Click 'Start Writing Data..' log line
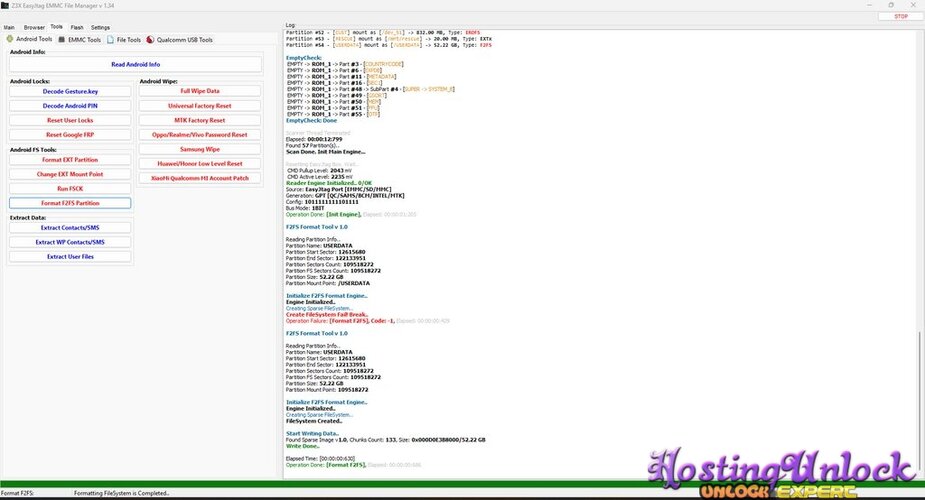 [x=313, y=433]
